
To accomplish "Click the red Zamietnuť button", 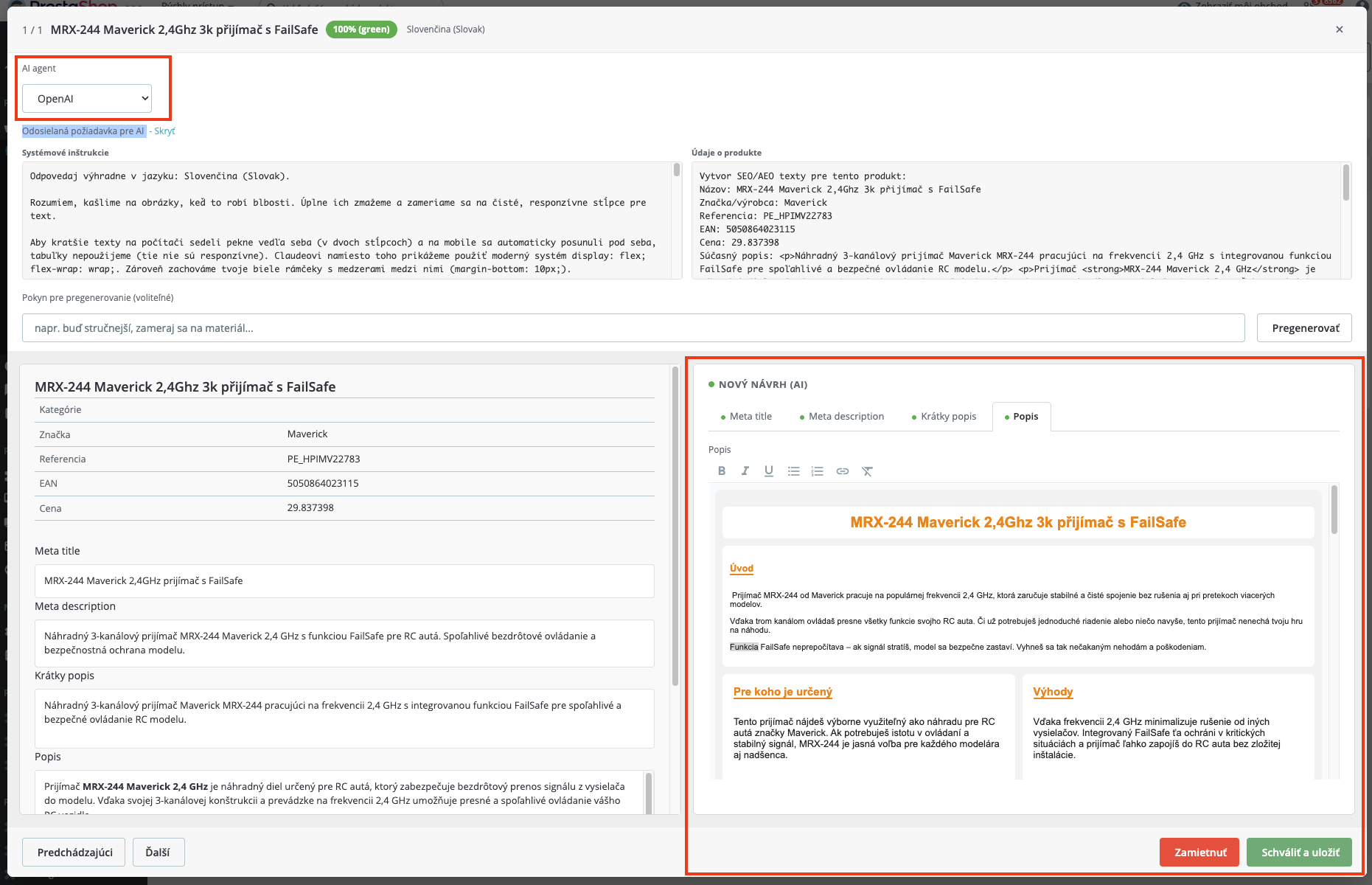I will 1200,853.
